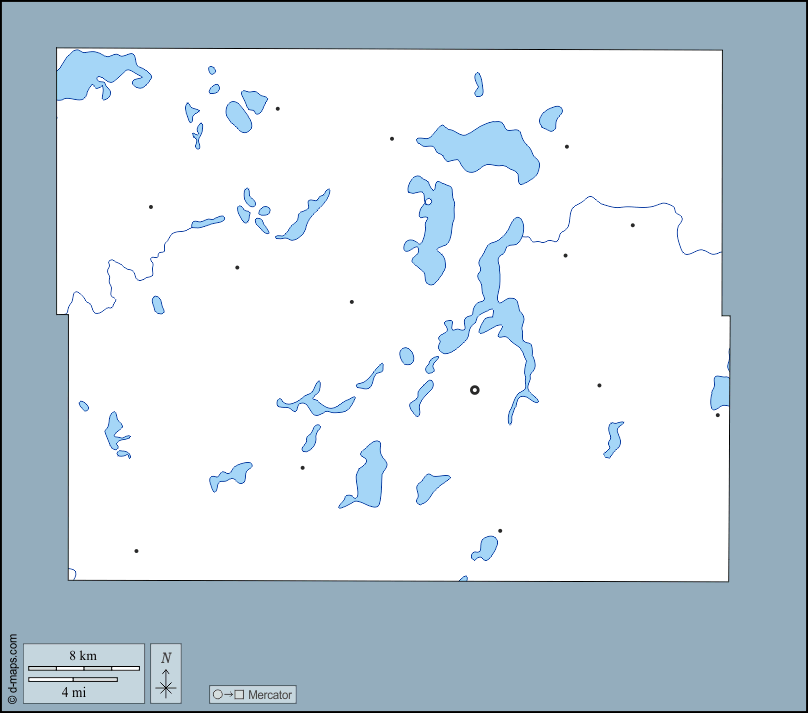Screen dimensions: 808x713
Task: Click the 8 km scale bar
Action: tap(83, 668)
